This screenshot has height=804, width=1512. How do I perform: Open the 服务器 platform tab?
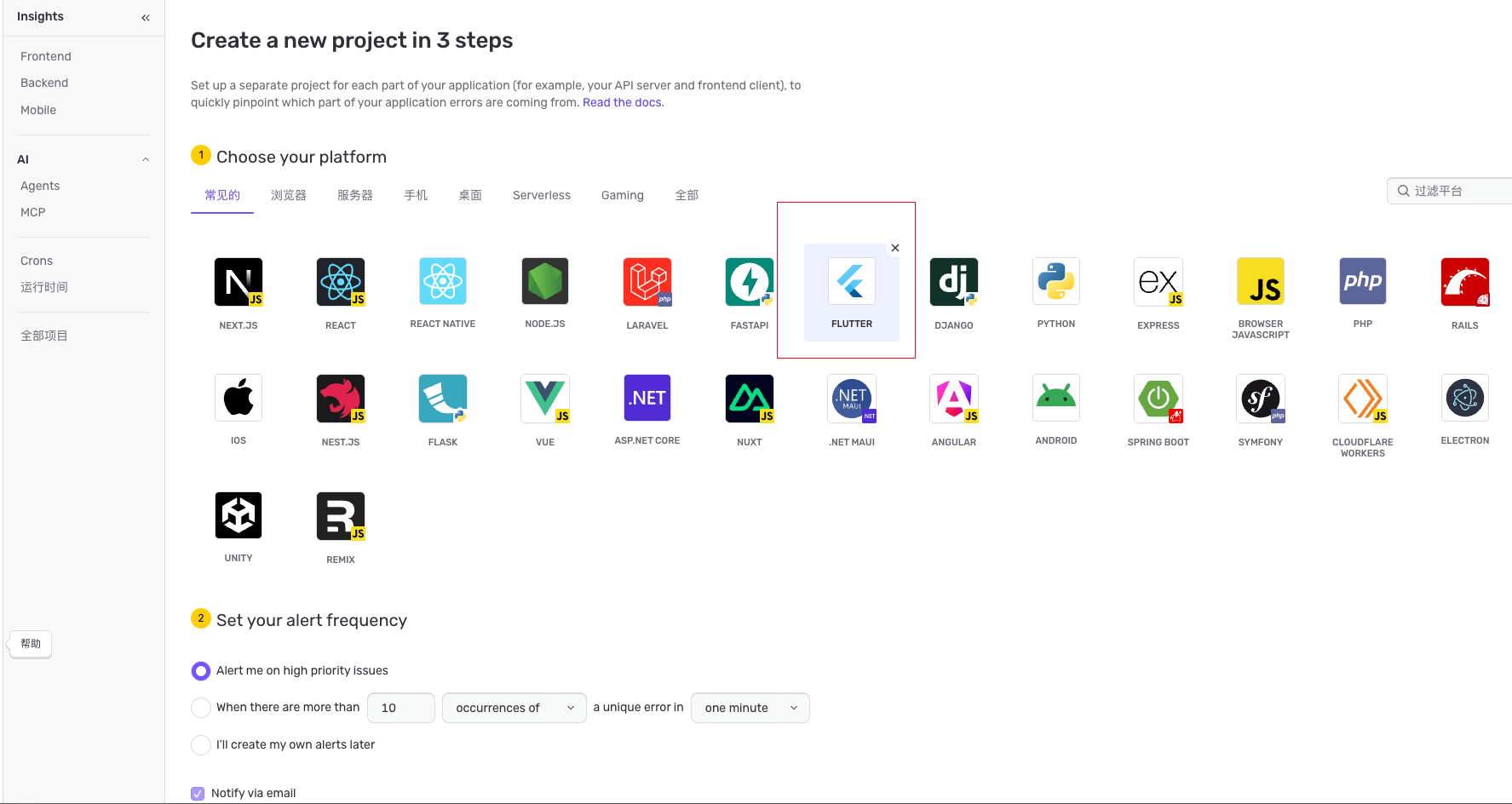[355, 195]
